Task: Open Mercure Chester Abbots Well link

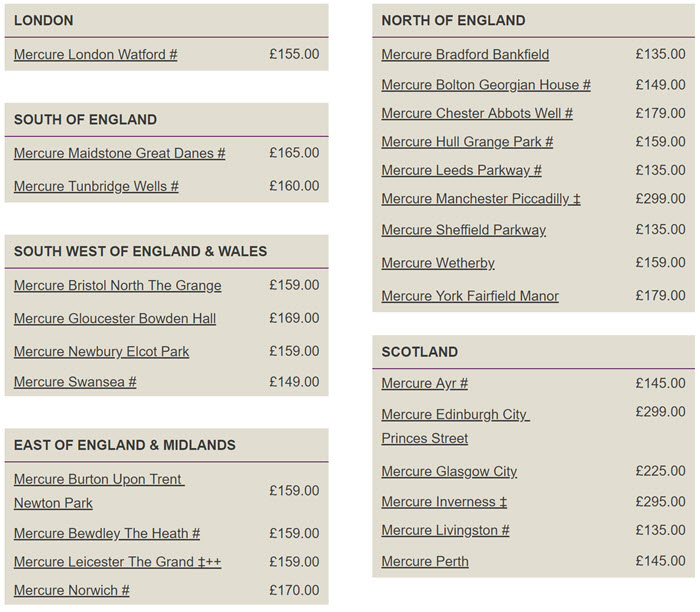Action: (477, 113)
